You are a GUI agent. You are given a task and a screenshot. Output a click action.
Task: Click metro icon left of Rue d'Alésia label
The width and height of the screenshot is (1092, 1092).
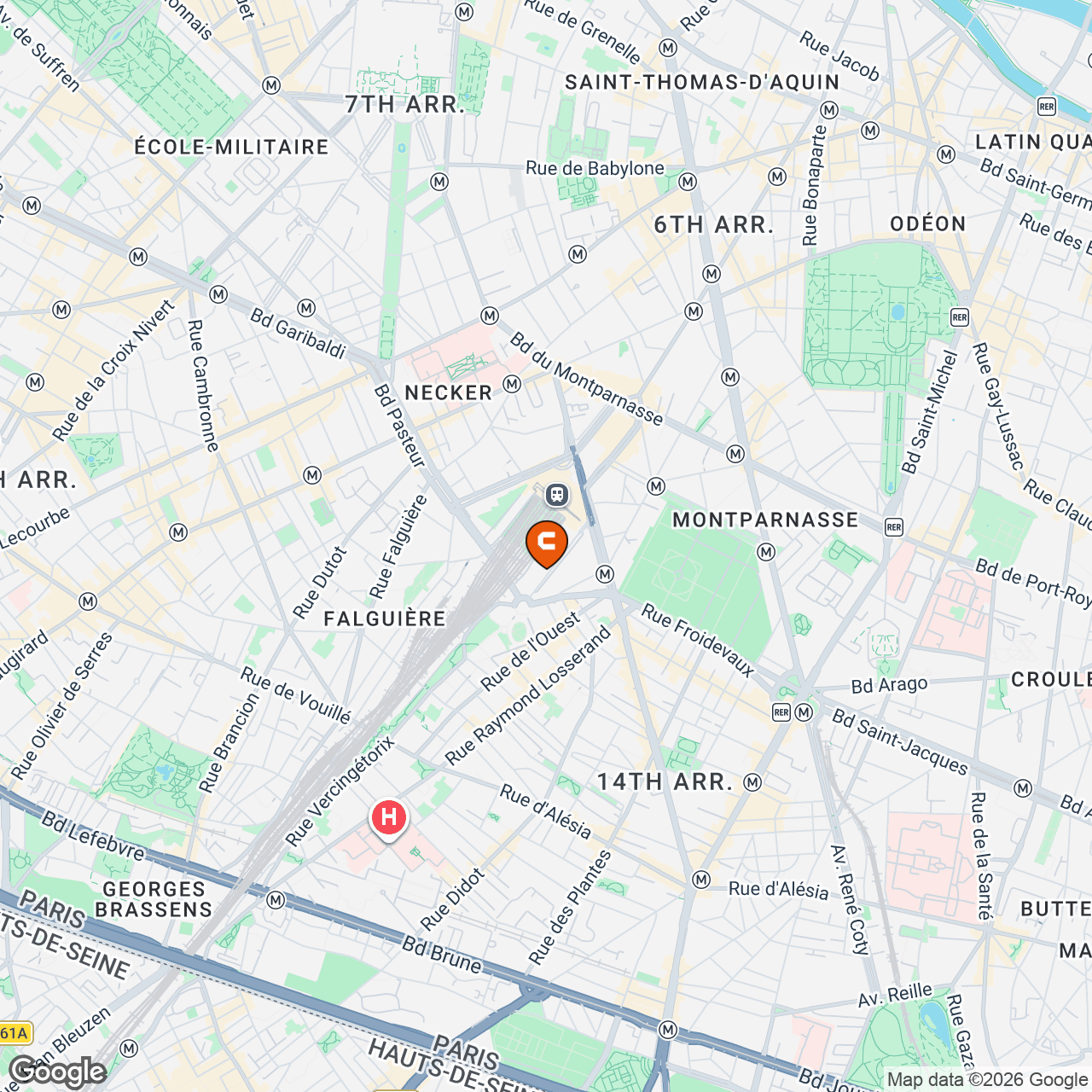click(701, 880)
